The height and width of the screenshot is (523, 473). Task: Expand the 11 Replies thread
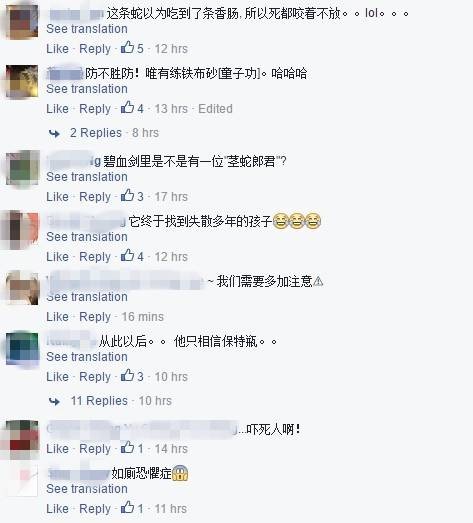click(x=99, y=401)
